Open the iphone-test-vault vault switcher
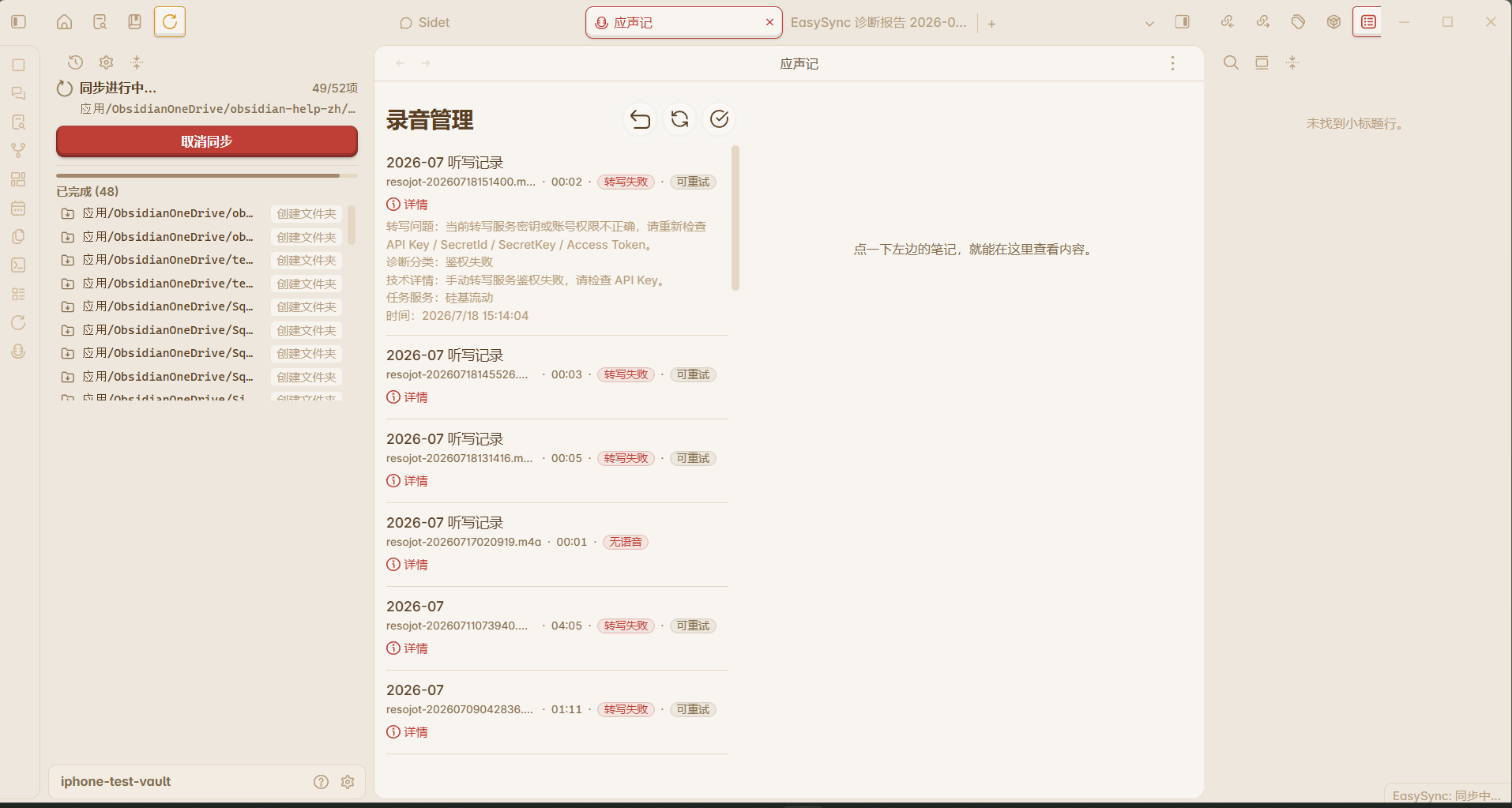 116,782
